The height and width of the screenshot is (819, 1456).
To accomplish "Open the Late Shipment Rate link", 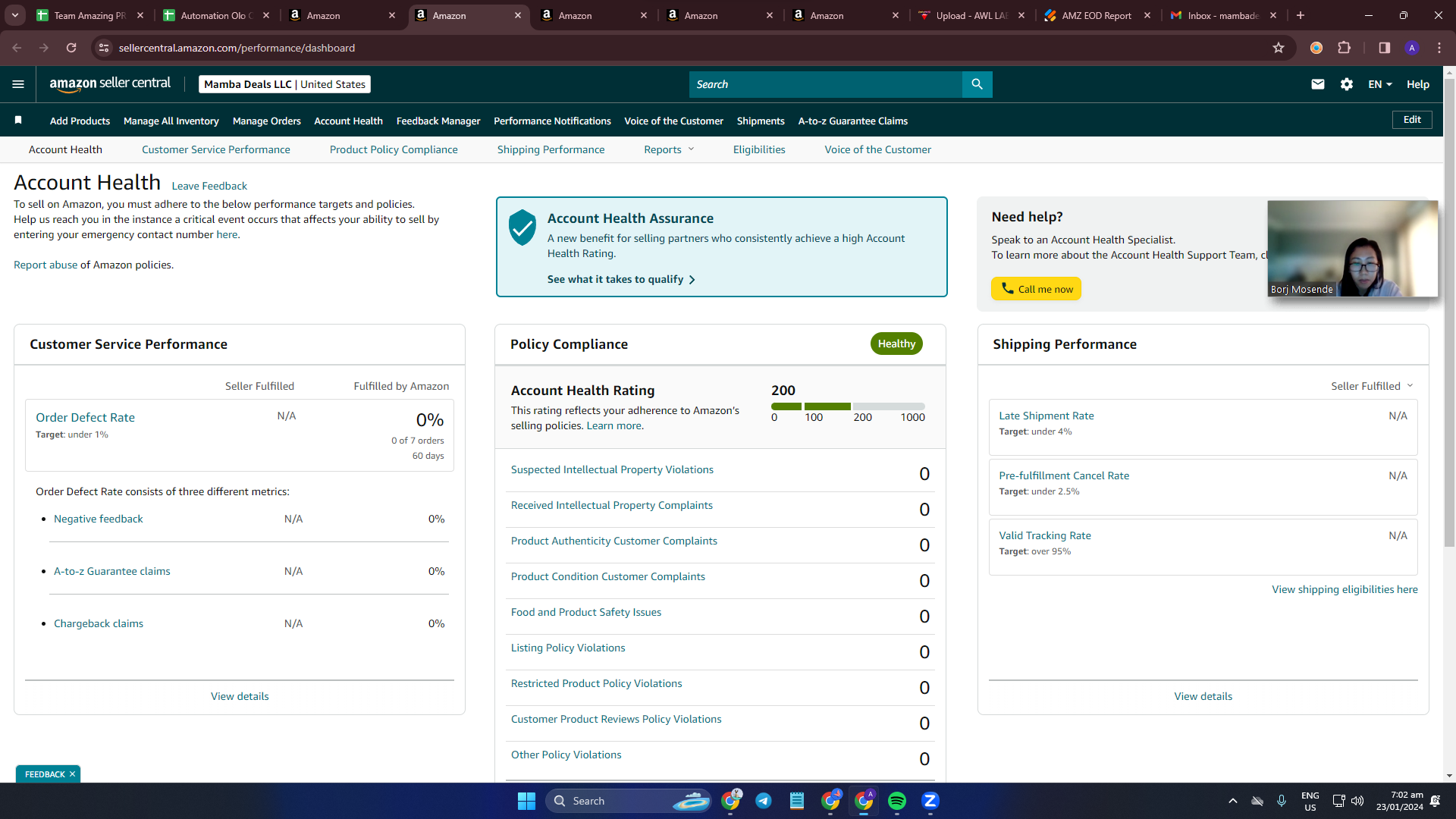I will pyautogui.click(x=1046, y=416).
